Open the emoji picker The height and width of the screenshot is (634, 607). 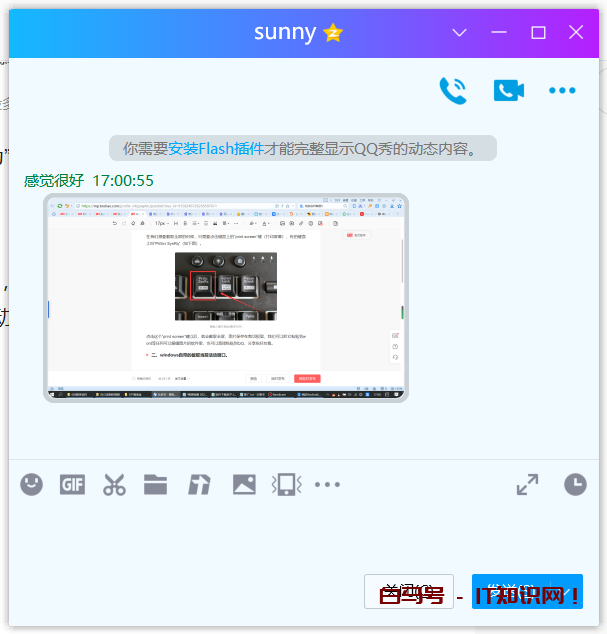click(32, 484)
